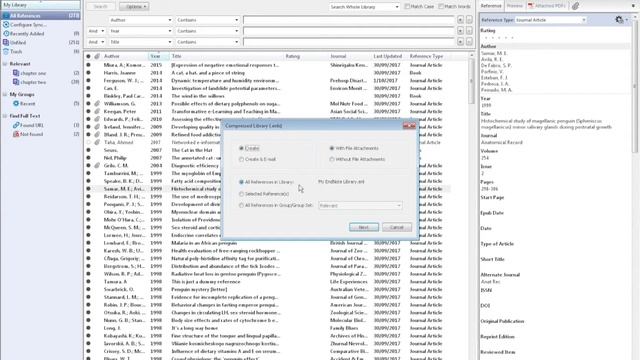Click the unread dot on Harris, Joanne row
This screenshot has width=640, height=360.
tap(88, 73)
